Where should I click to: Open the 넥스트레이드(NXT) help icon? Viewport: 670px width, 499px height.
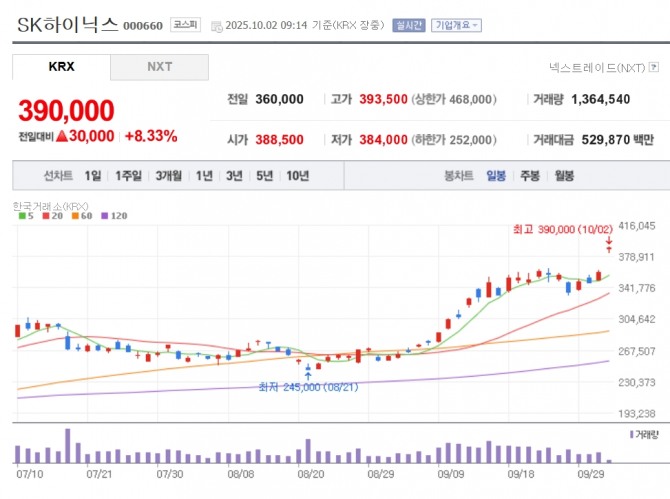tap(654, 67)
